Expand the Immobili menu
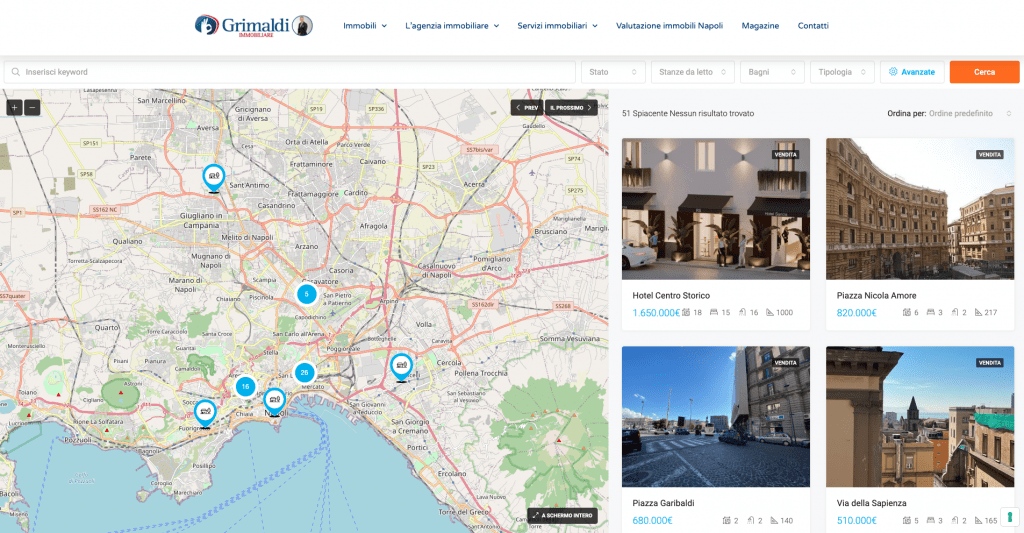Screen dimensions: 1024x533 [x=364, y=25]
